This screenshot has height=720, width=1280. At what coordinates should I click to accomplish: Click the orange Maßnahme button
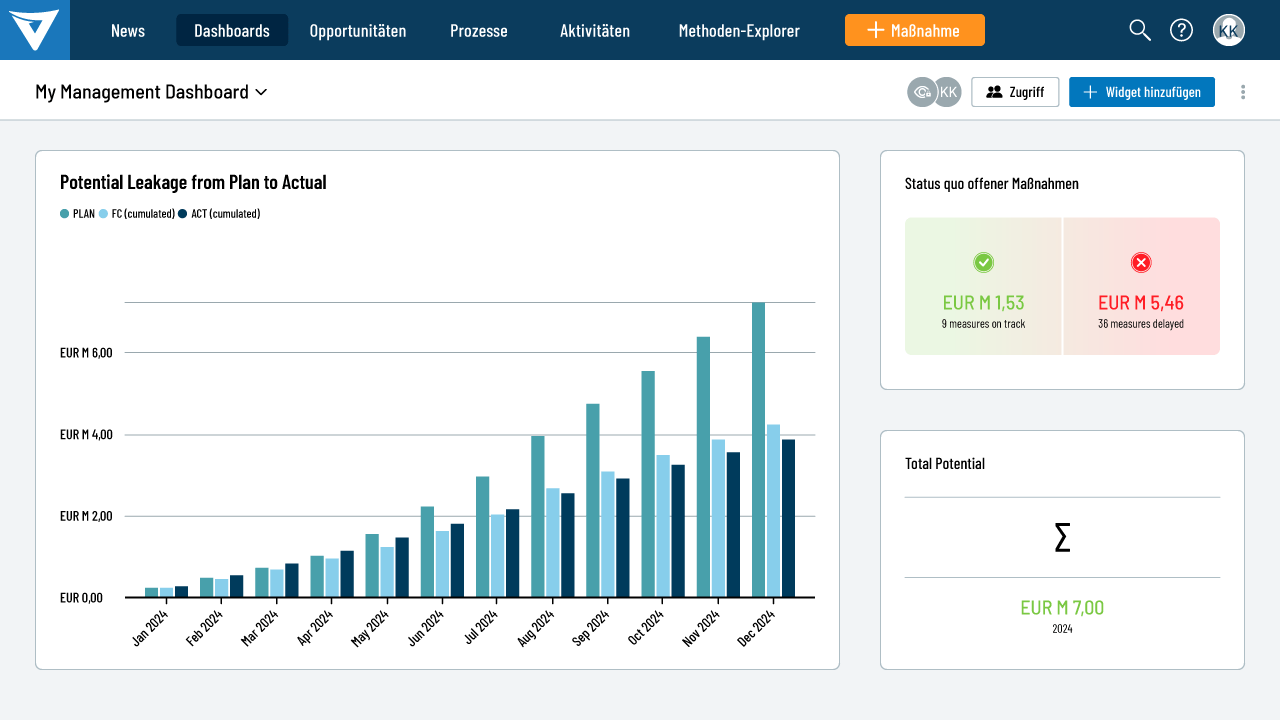[914, 30]
